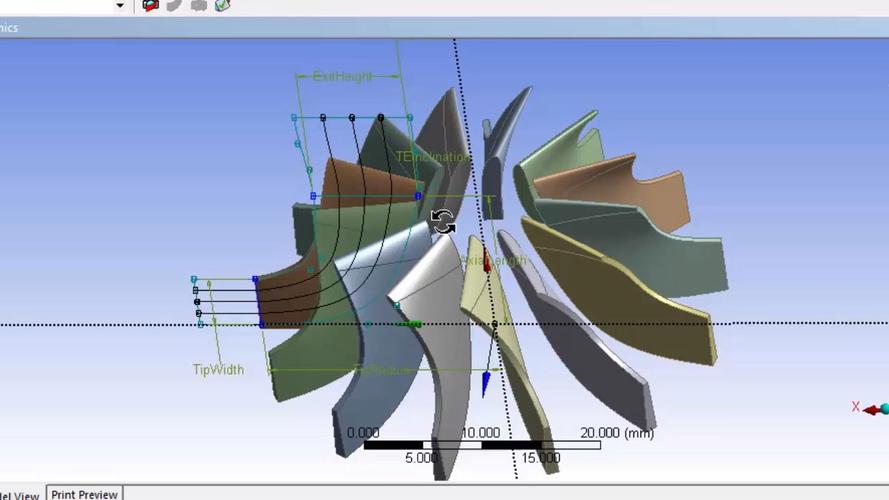Click the 10.000 scale ruler label
This screenshot has width=889, height=500.
481,433
